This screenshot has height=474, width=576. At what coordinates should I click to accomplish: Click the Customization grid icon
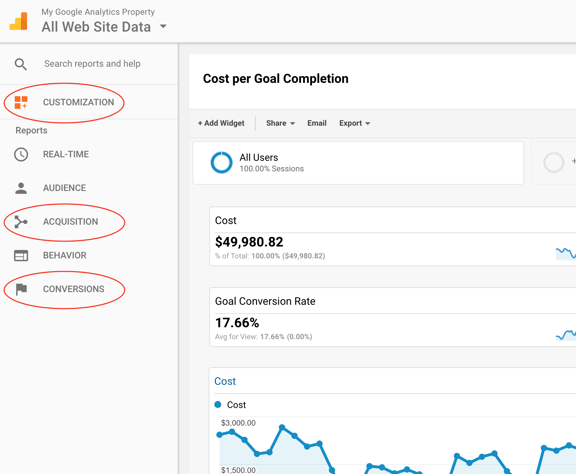[x=21, y=103]
